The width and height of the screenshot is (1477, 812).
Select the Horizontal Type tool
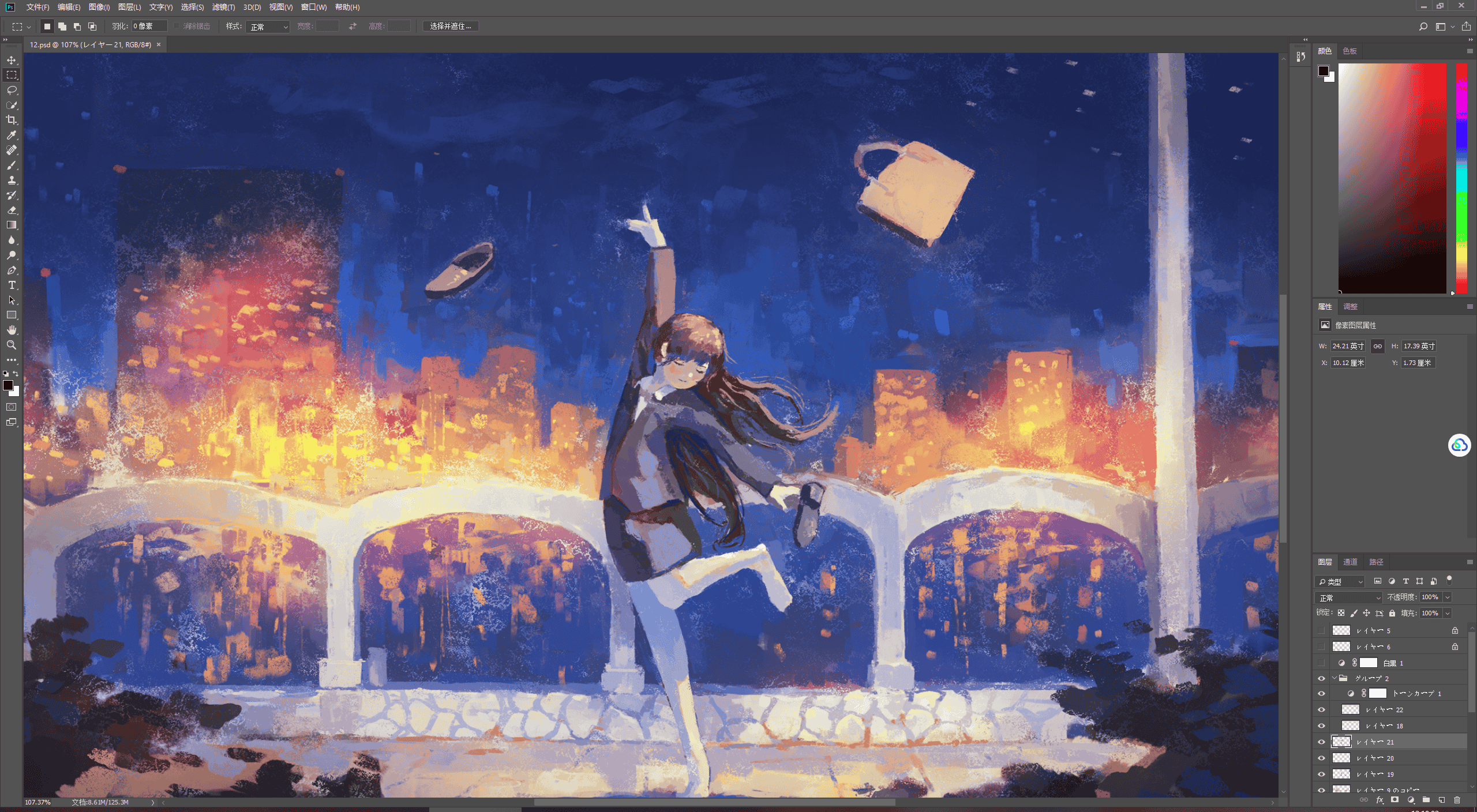click(x=12, y=285)
